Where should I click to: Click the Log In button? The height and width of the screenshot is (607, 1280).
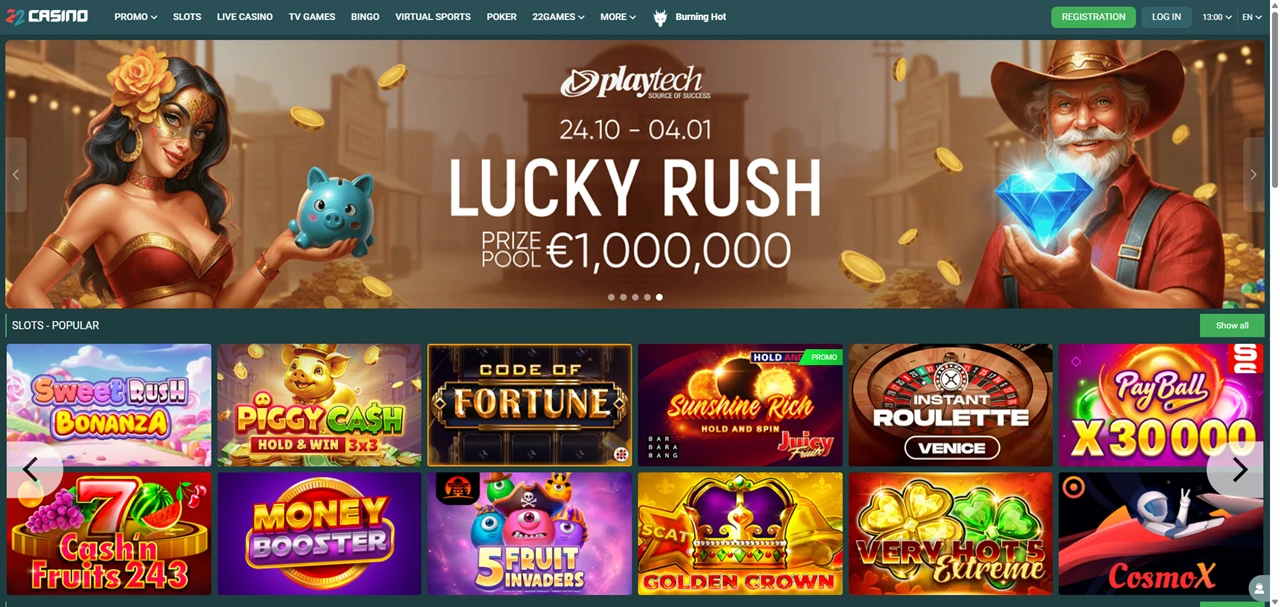[1166, 17]
